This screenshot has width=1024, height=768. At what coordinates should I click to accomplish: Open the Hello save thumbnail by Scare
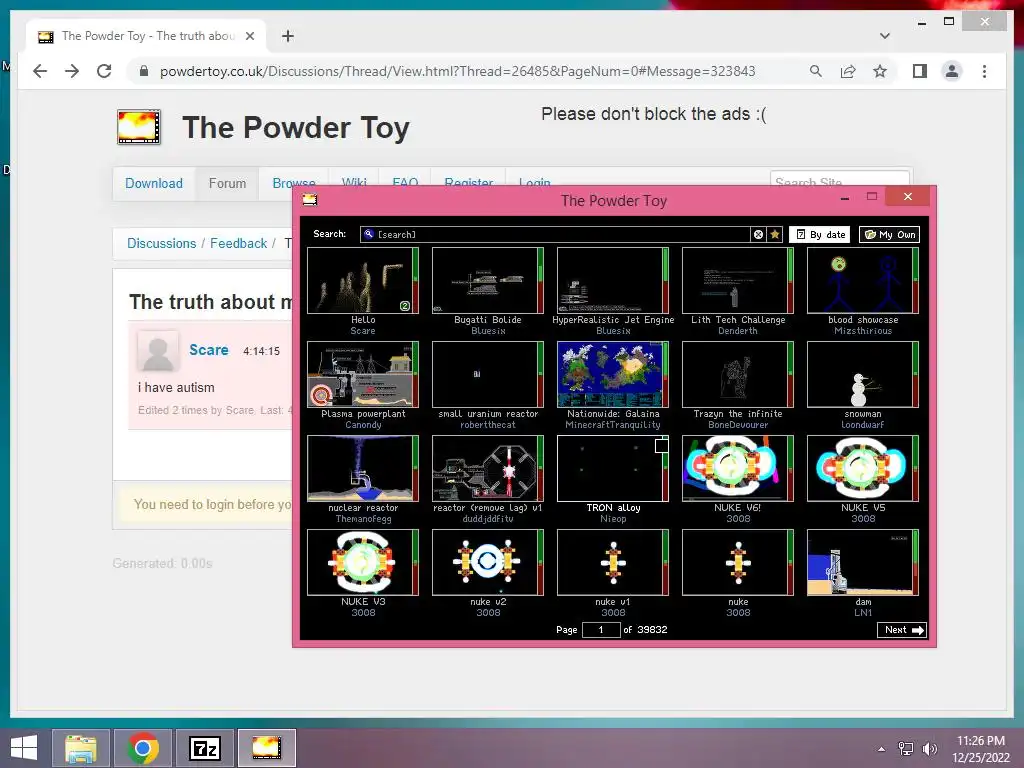[x=363, y=280]
